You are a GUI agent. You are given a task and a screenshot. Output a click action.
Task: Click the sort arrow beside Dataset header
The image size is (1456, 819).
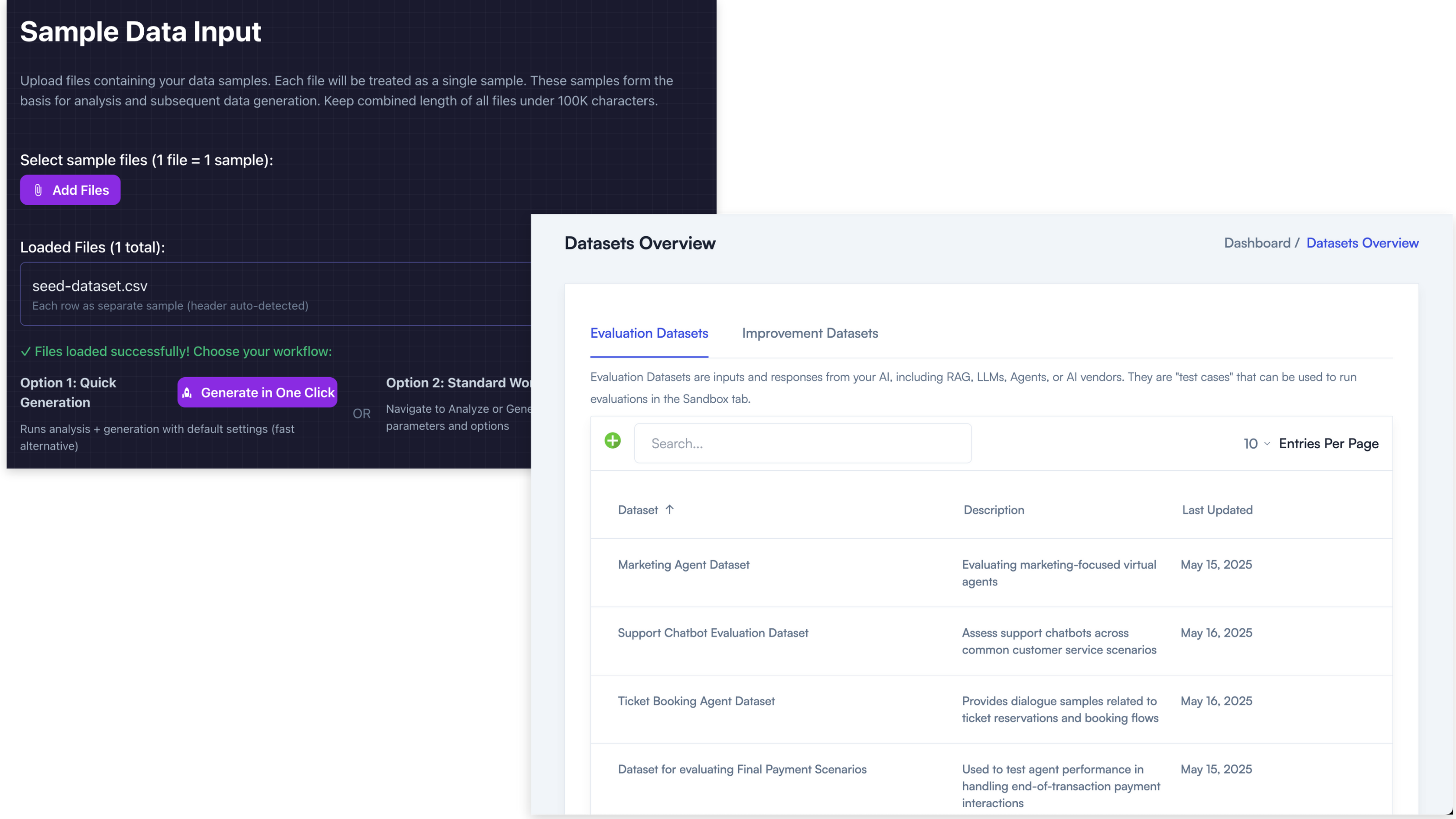(670, 509)
